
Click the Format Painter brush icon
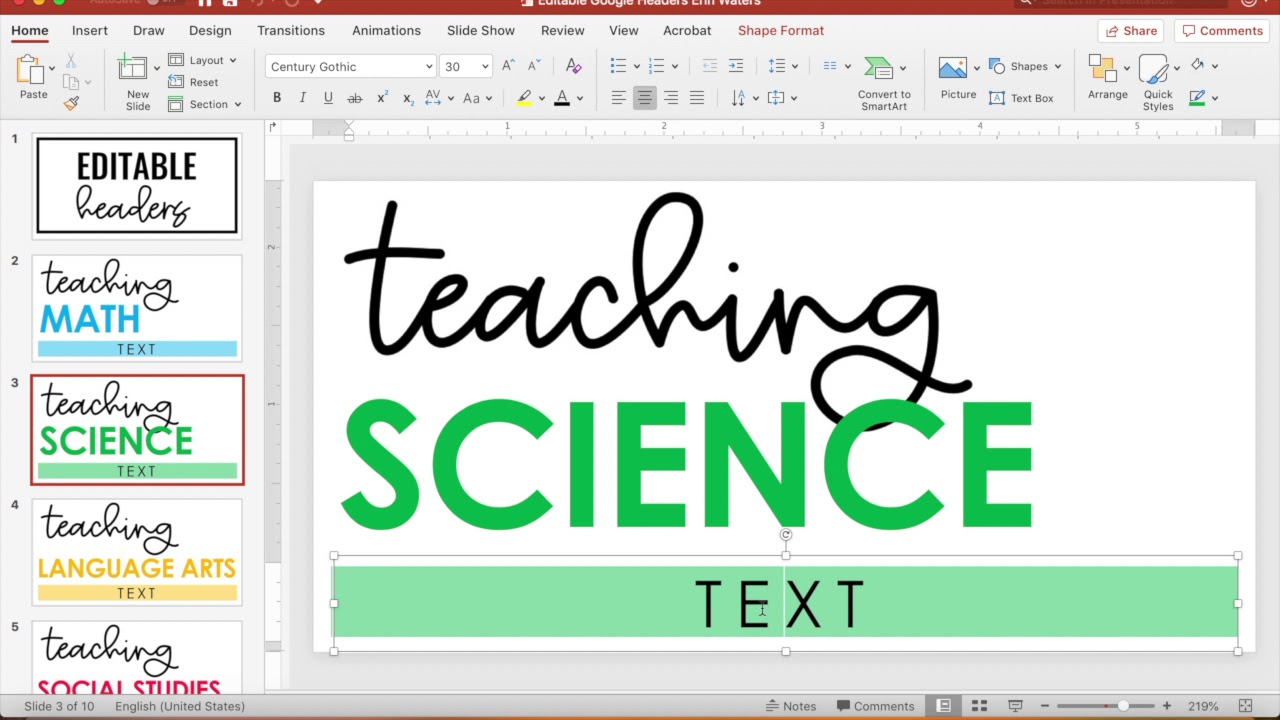(x=71, y=102)
